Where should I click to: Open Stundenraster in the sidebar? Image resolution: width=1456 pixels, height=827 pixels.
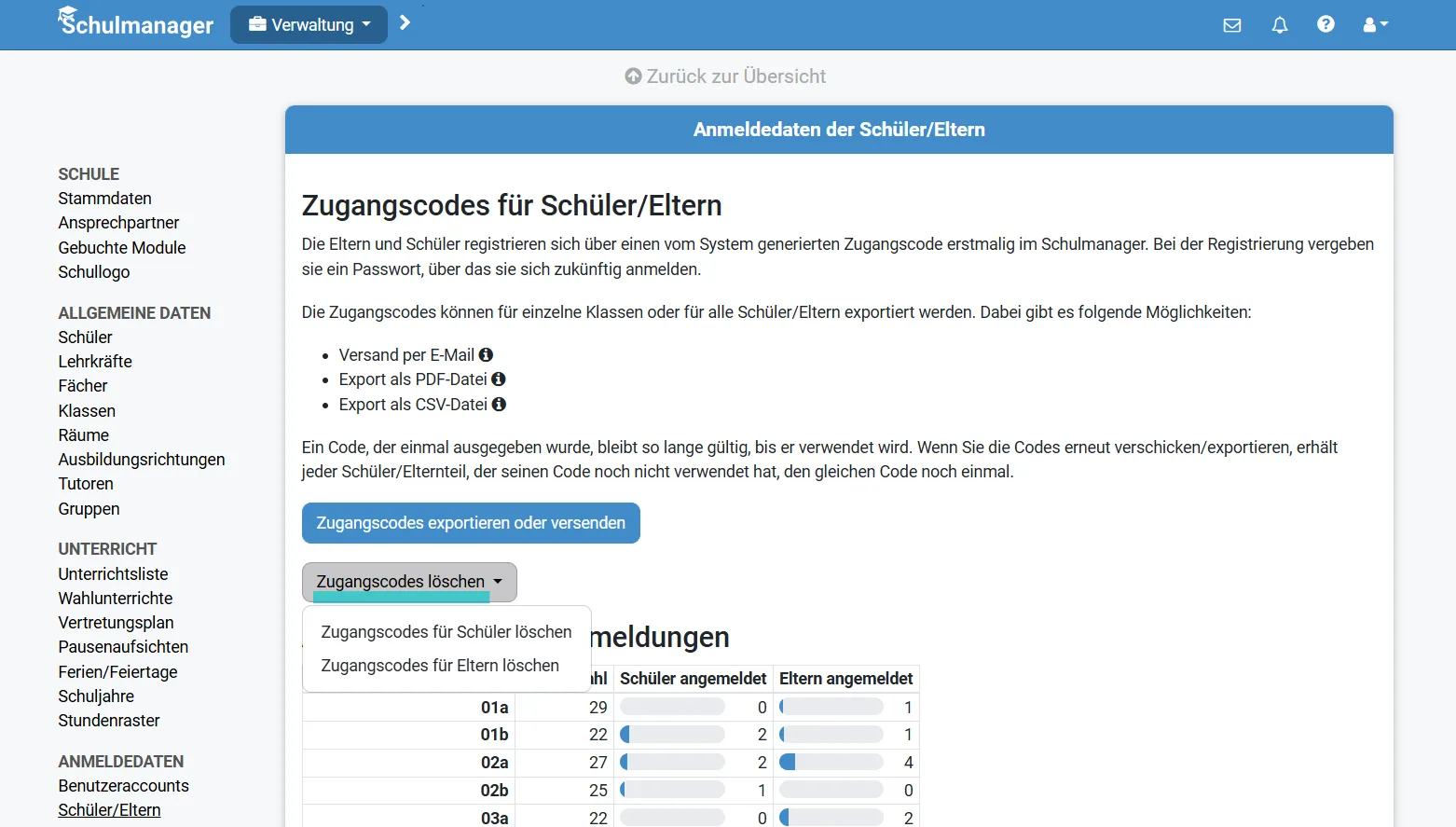(109, 721)
